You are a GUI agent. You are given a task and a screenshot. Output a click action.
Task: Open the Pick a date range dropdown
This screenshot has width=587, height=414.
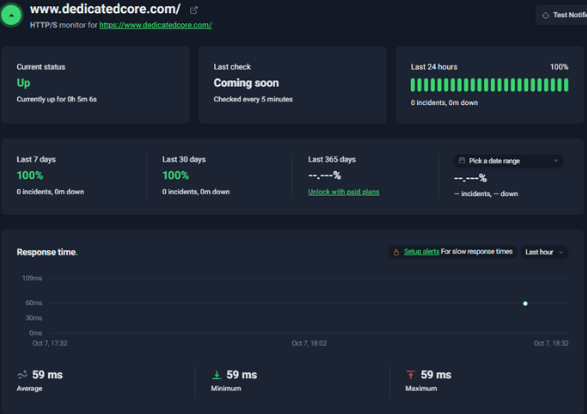pyautogui.click(x=508, y=161)
